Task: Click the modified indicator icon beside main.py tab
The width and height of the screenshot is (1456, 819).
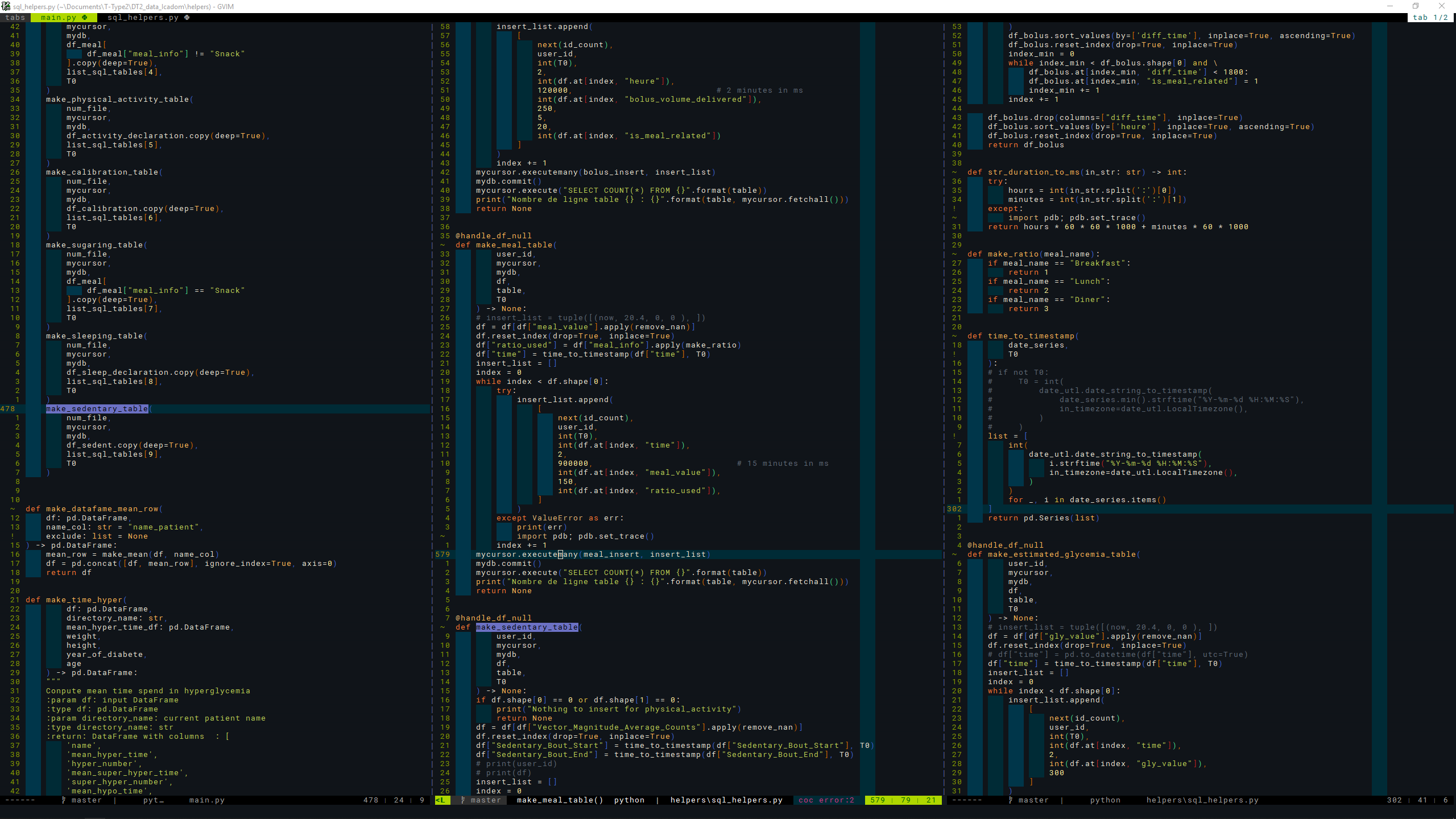Action: [85, 18]
